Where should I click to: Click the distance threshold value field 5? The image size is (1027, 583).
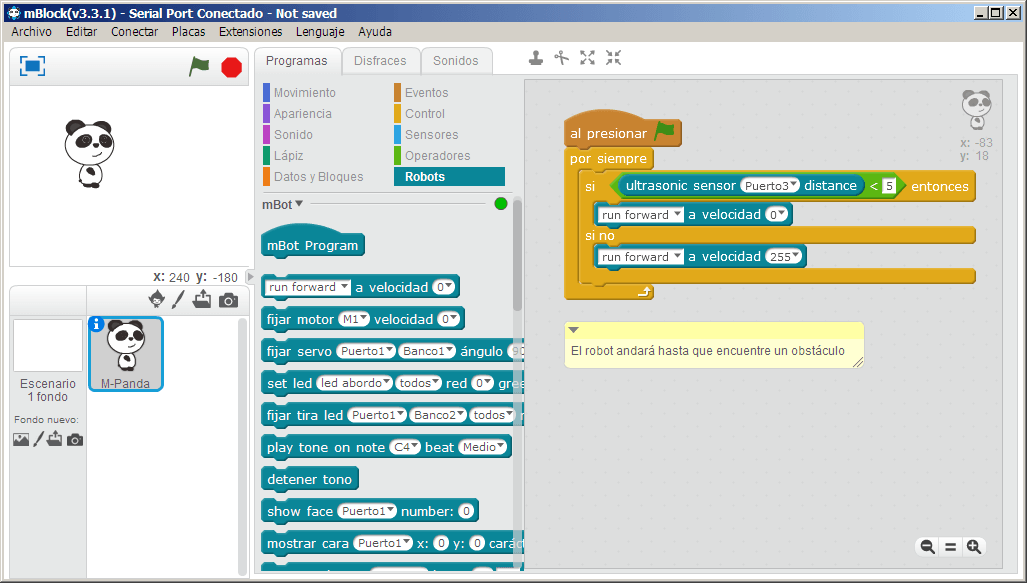tap(889, 186)
